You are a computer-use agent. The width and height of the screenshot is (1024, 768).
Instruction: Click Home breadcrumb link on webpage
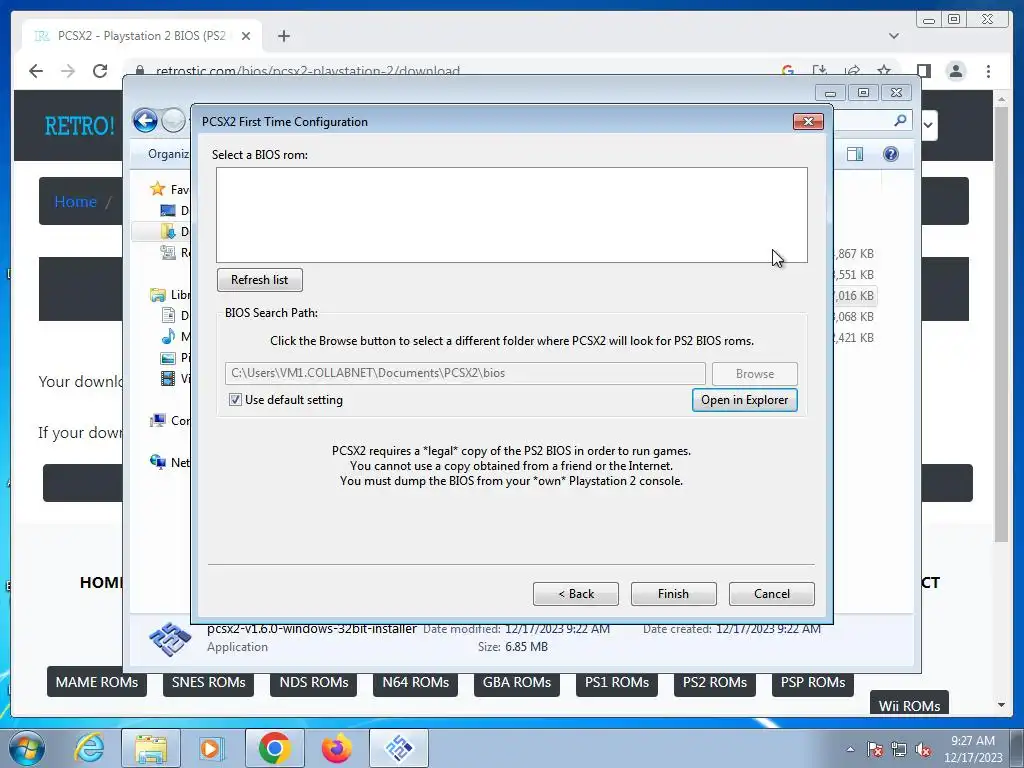click(75, 201)
